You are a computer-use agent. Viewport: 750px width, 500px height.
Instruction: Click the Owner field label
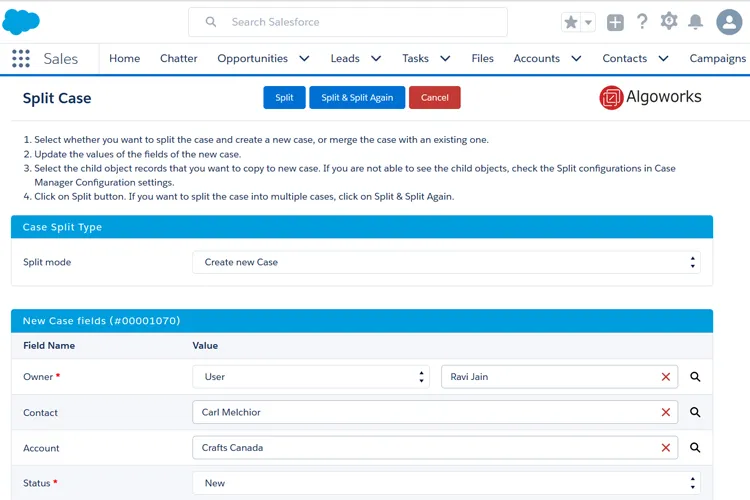38,377
